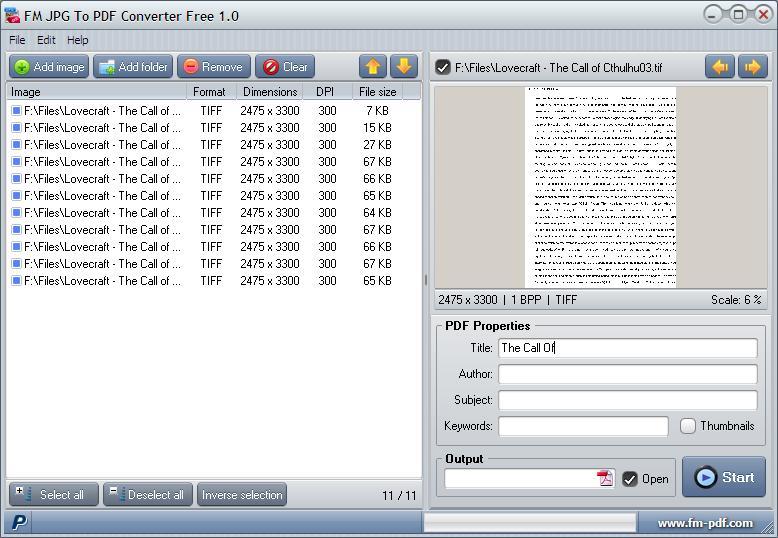
Task: Click into the Subject field
Action: click(628, 400)
